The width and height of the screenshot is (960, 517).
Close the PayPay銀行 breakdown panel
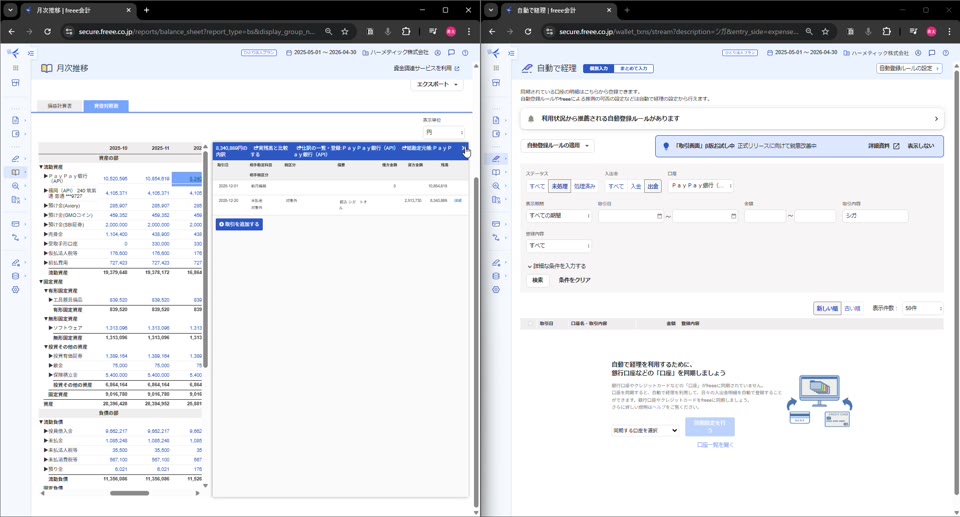[x=464, y=148]
